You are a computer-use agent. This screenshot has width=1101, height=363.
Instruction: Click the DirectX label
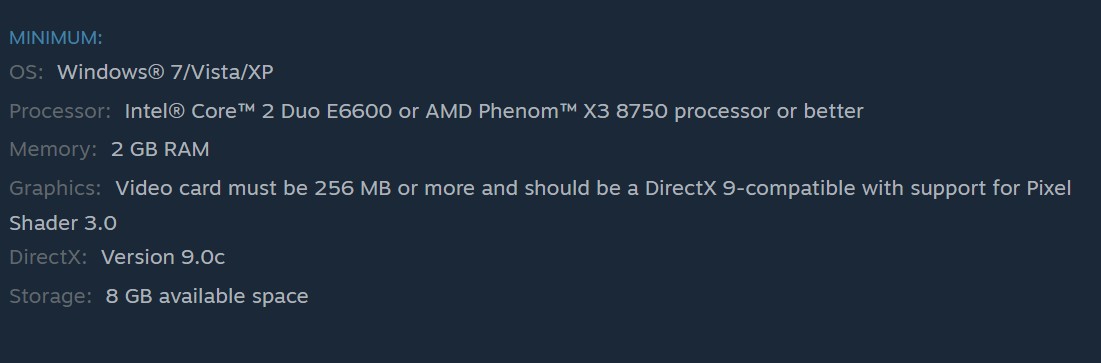click(48, 257)
